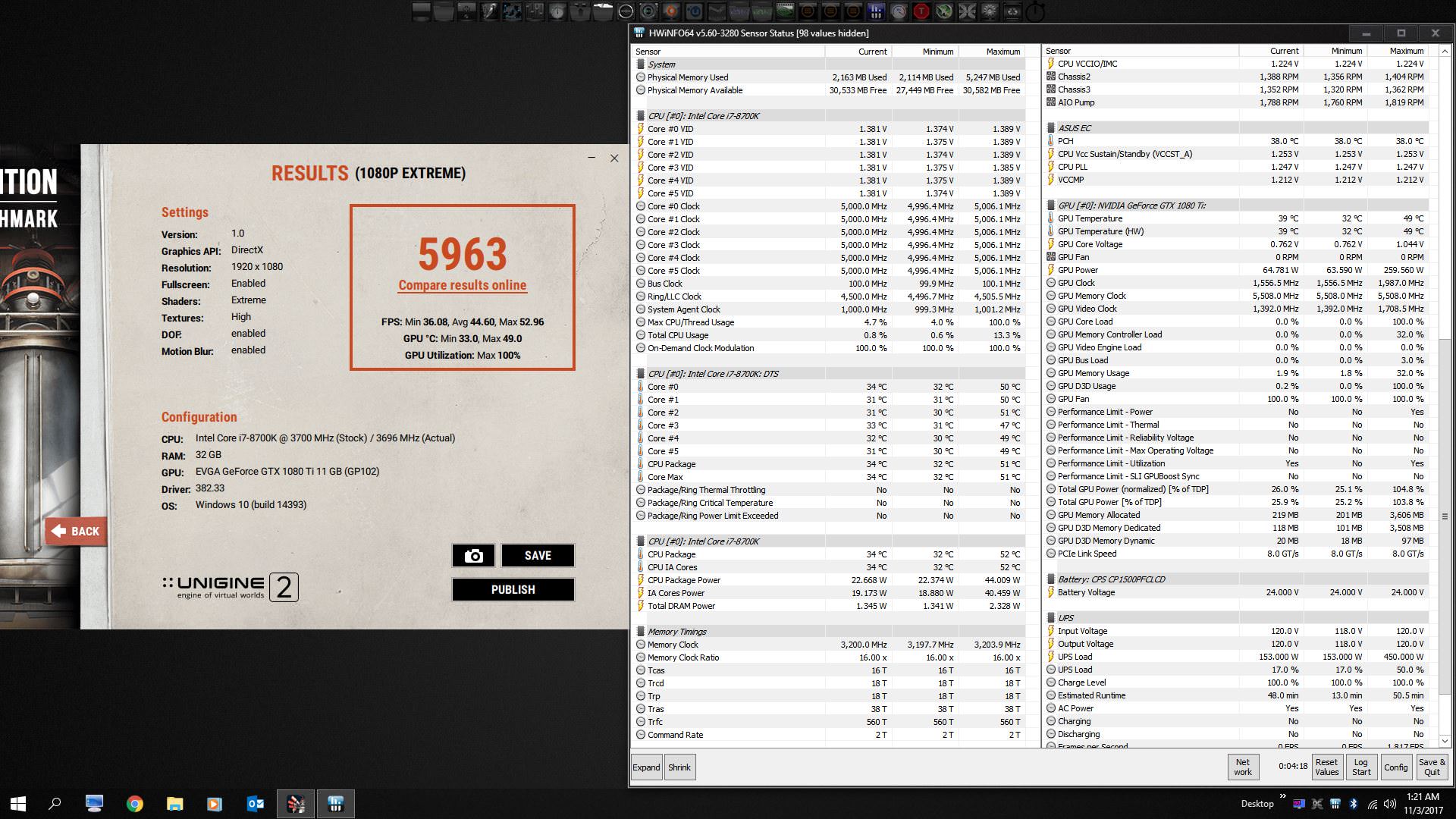Open the green X jet icon in top dock

tap(943, 11)
